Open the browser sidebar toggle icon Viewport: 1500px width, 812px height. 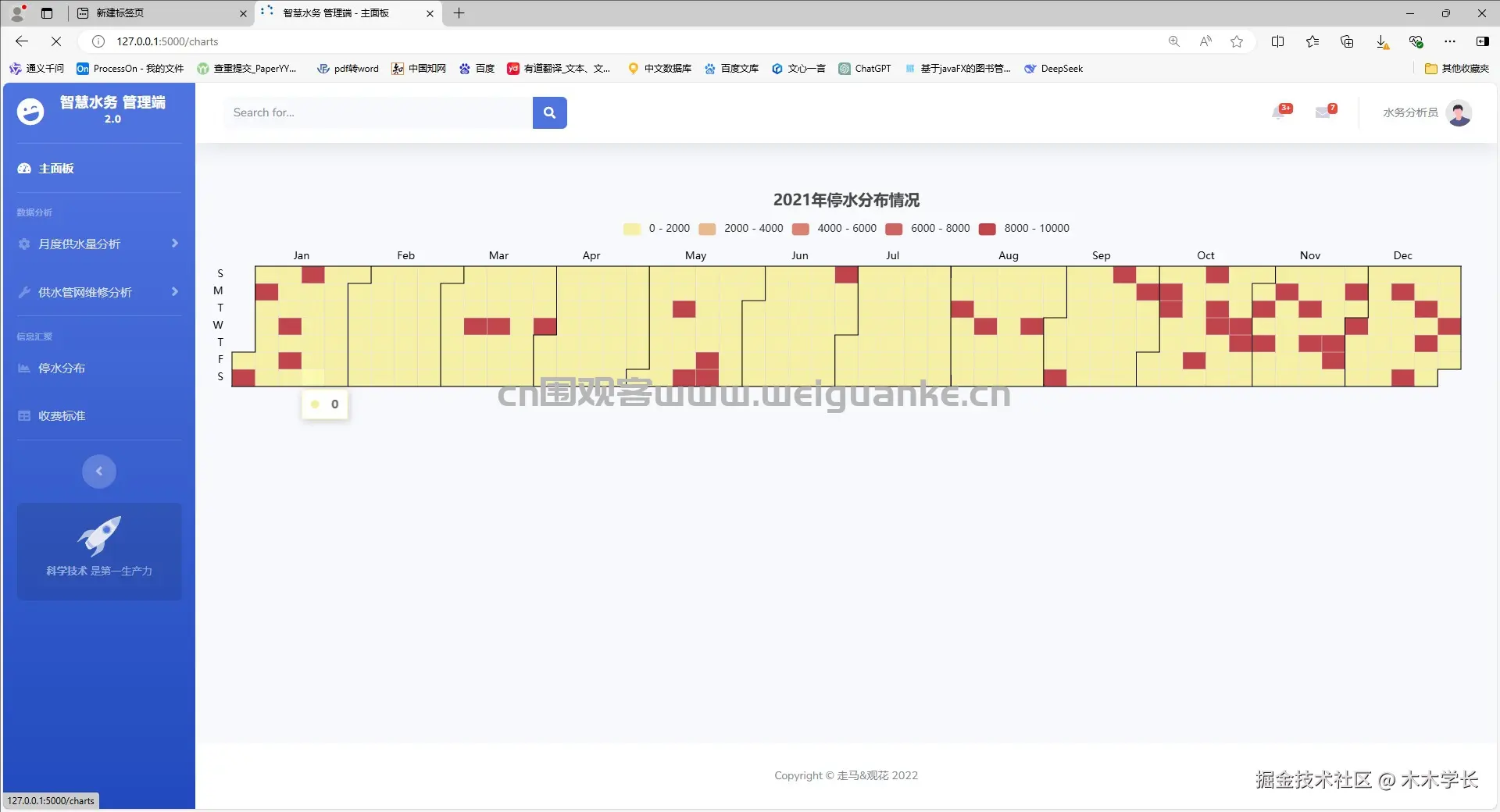(1482, 41)
